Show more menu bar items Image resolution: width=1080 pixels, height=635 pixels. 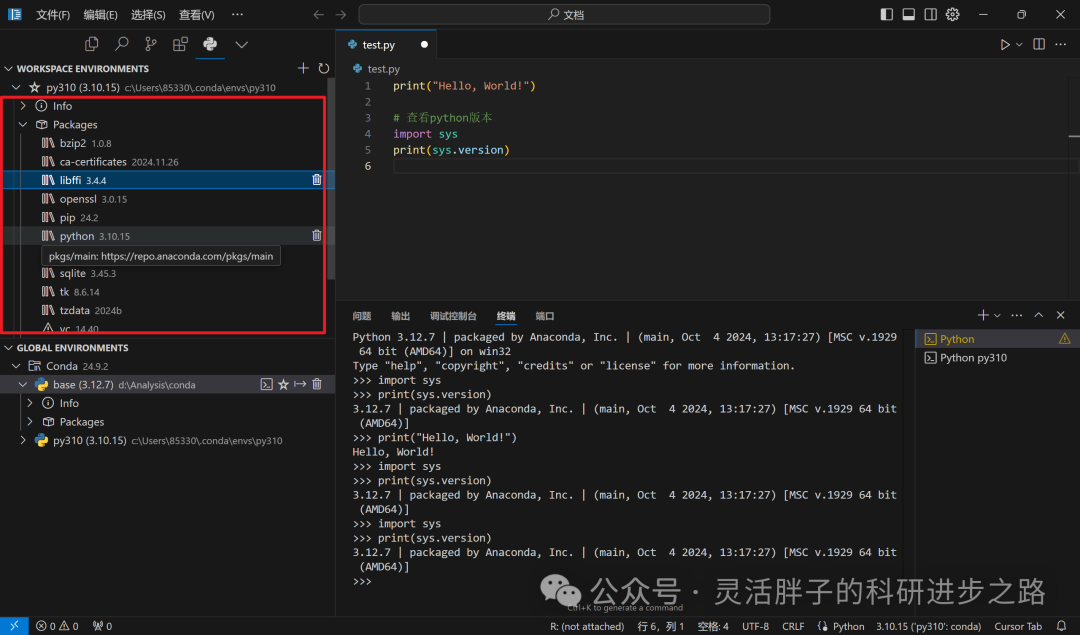(237, 14)
